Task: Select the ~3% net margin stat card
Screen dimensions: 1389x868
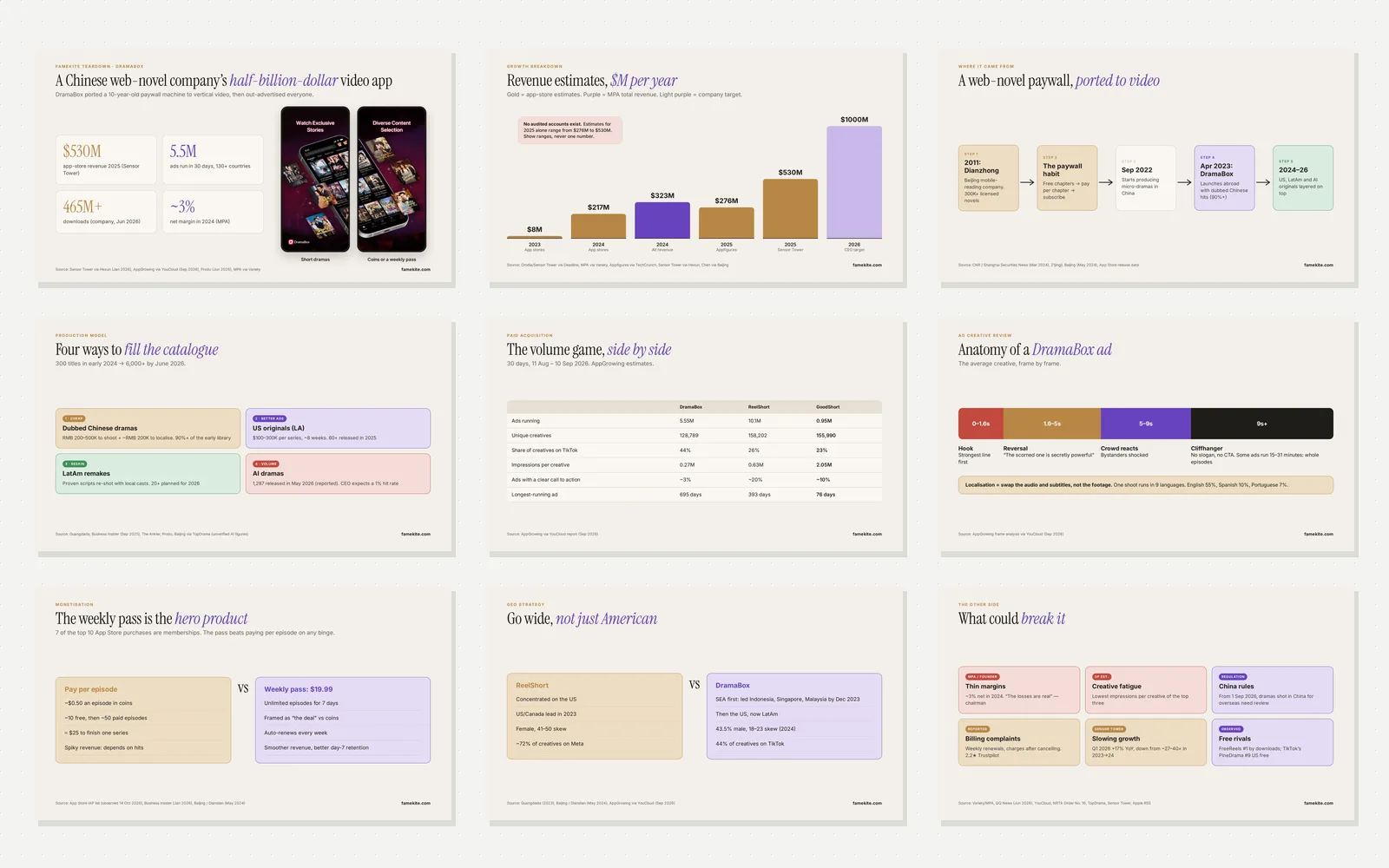Action: (x=213, y=212)
